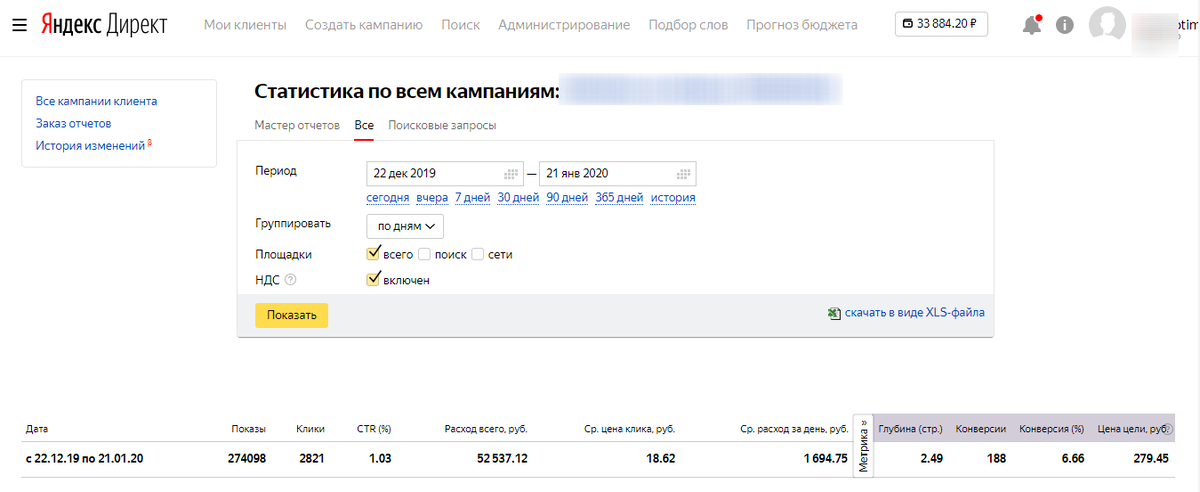This screenshot has width=1200, height=492.
Task: Click the 22 дек 2019 start date field
Action: click(445, 173)
